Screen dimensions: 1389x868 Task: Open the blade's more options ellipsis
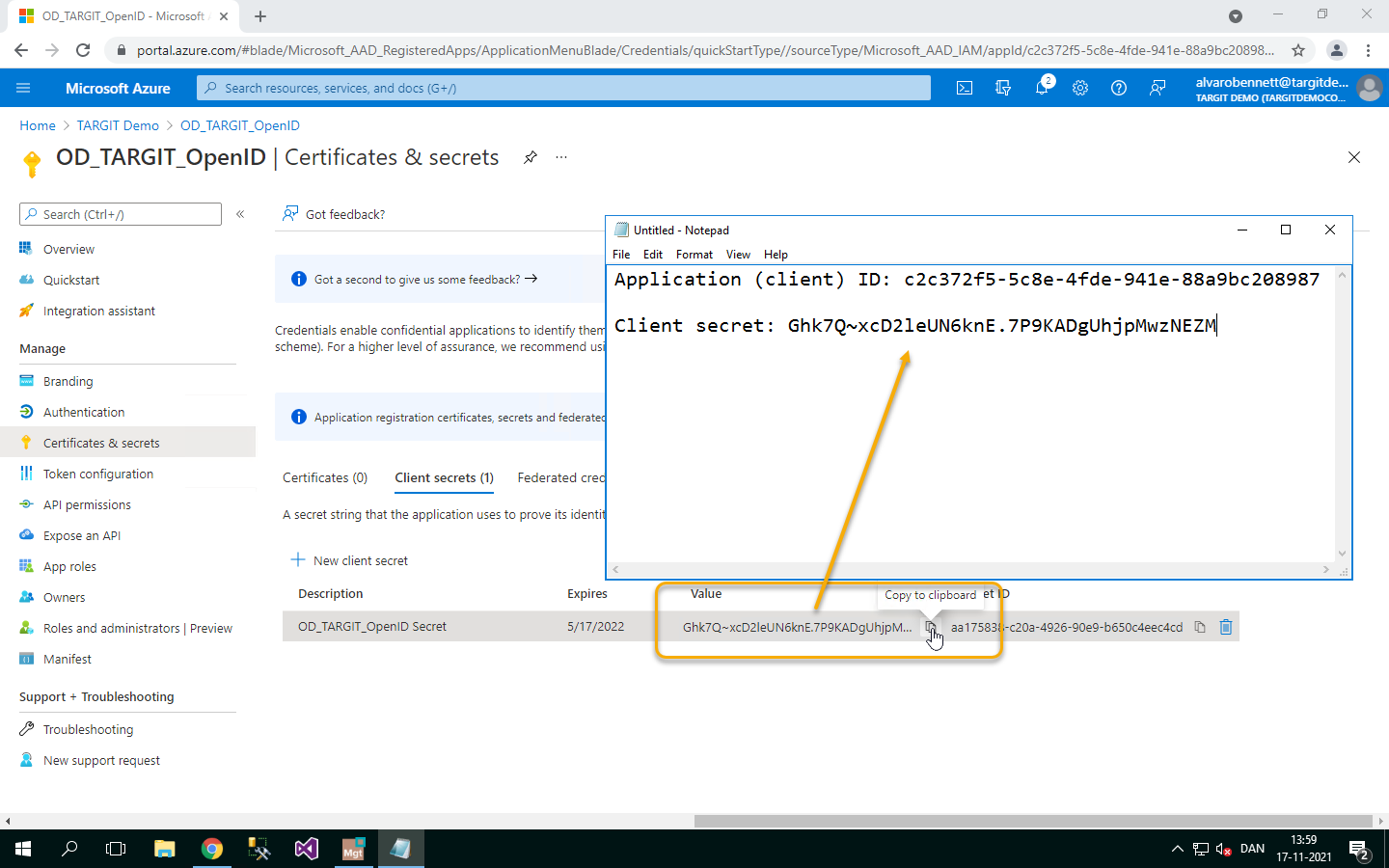tap(561, 157)
